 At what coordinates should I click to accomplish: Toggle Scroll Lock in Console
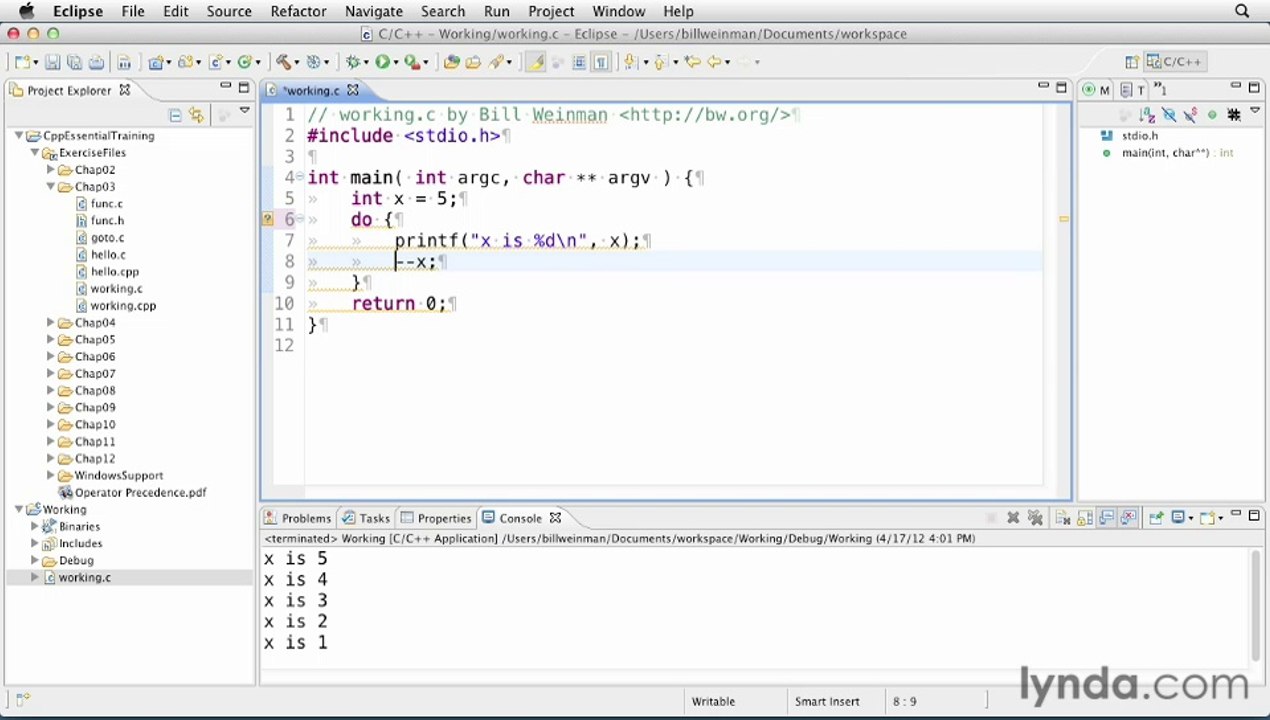pos(1085,518)
